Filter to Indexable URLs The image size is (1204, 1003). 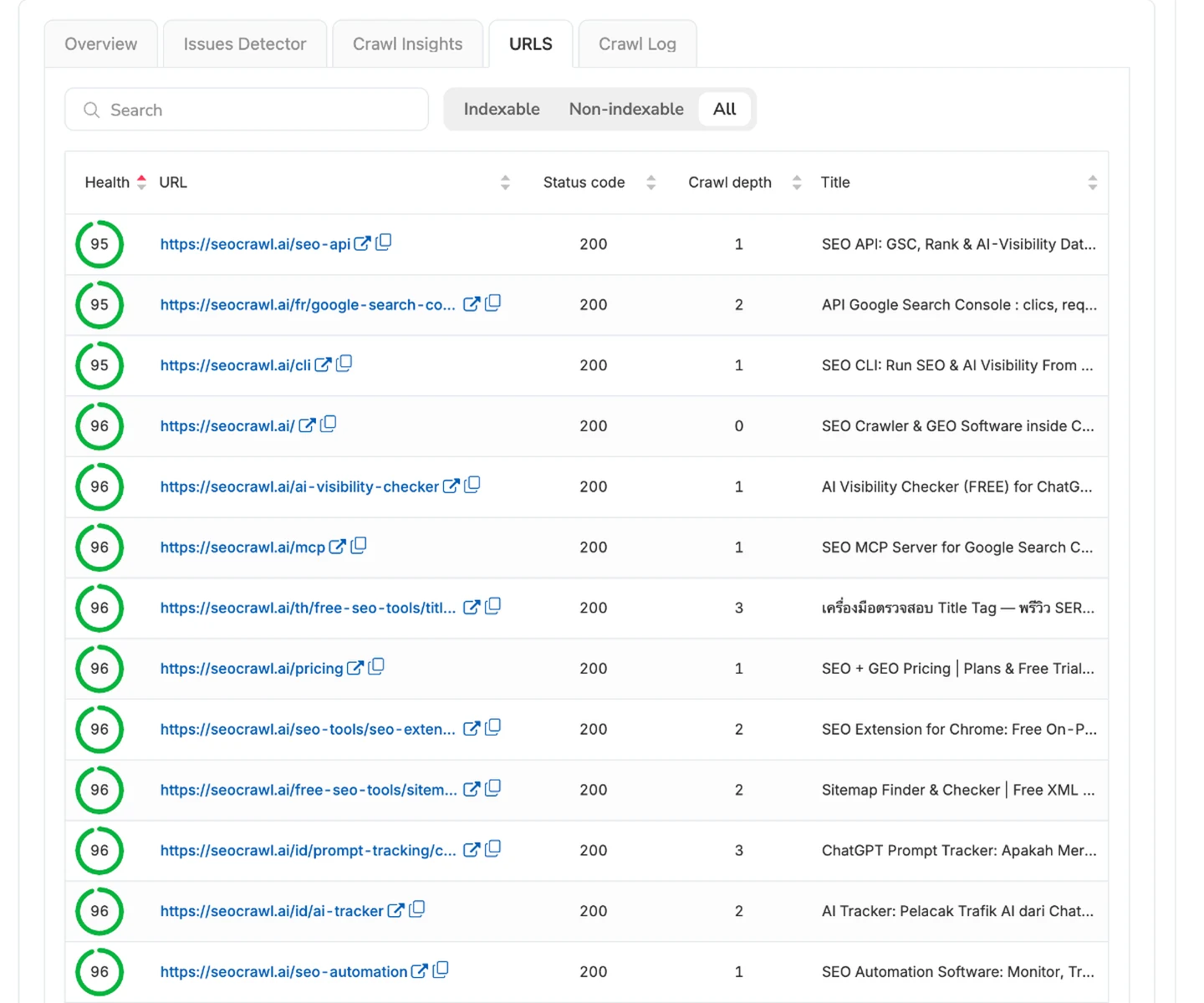502,109
